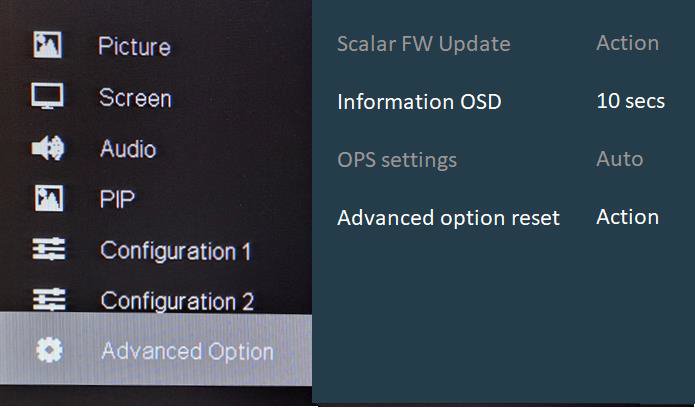Open the Configuration 2 text entry
Screen dimensions: 695x408
click(177, 301)
